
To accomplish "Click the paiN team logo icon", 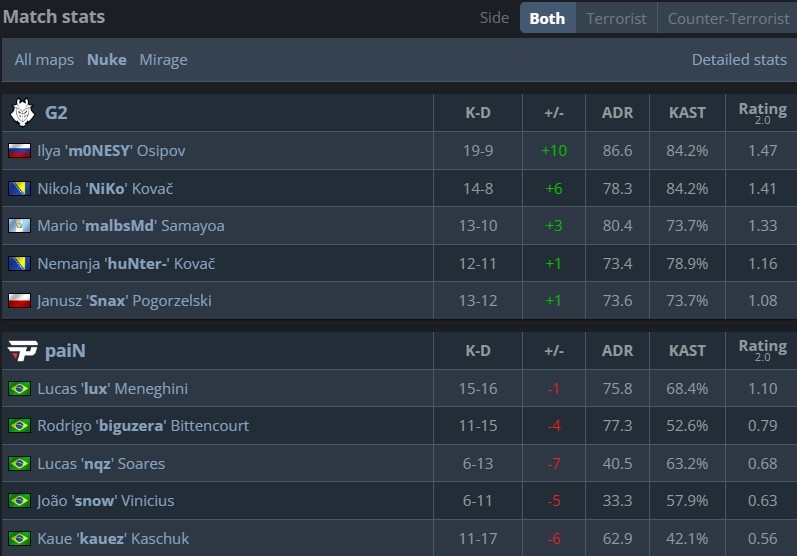I will 21,351.
